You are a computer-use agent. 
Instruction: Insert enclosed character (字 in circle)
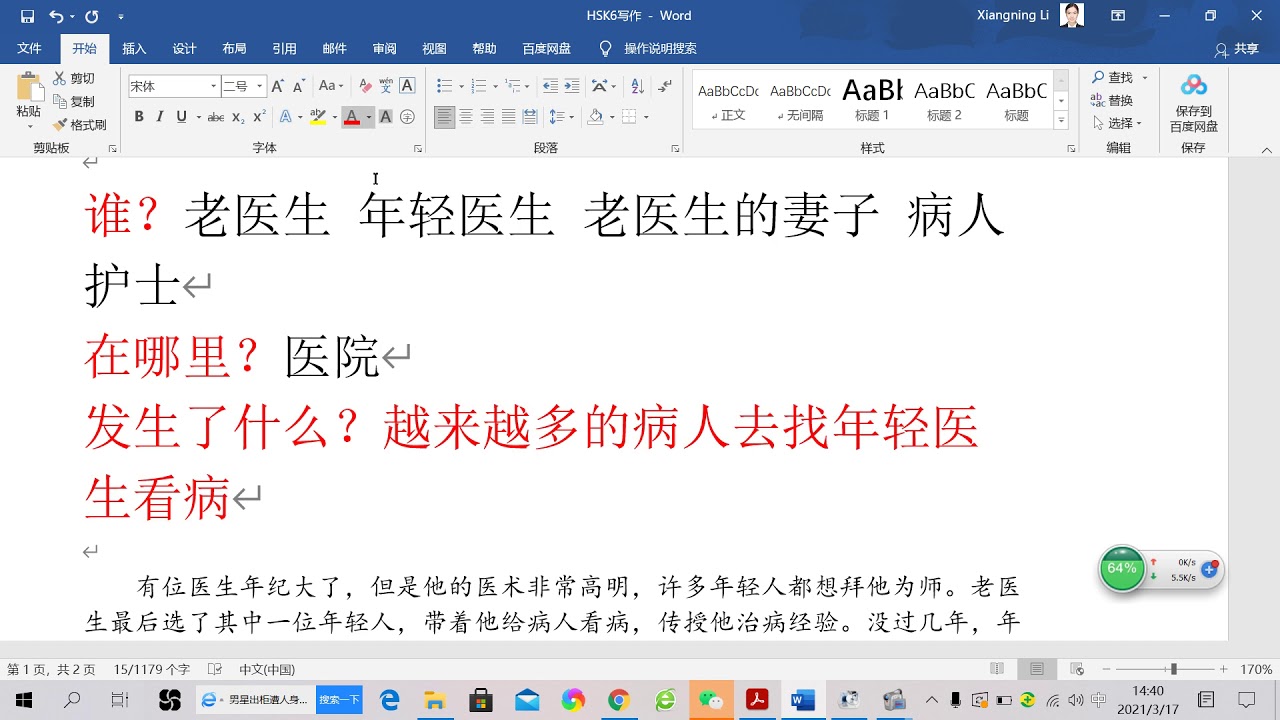click(407, 117)
